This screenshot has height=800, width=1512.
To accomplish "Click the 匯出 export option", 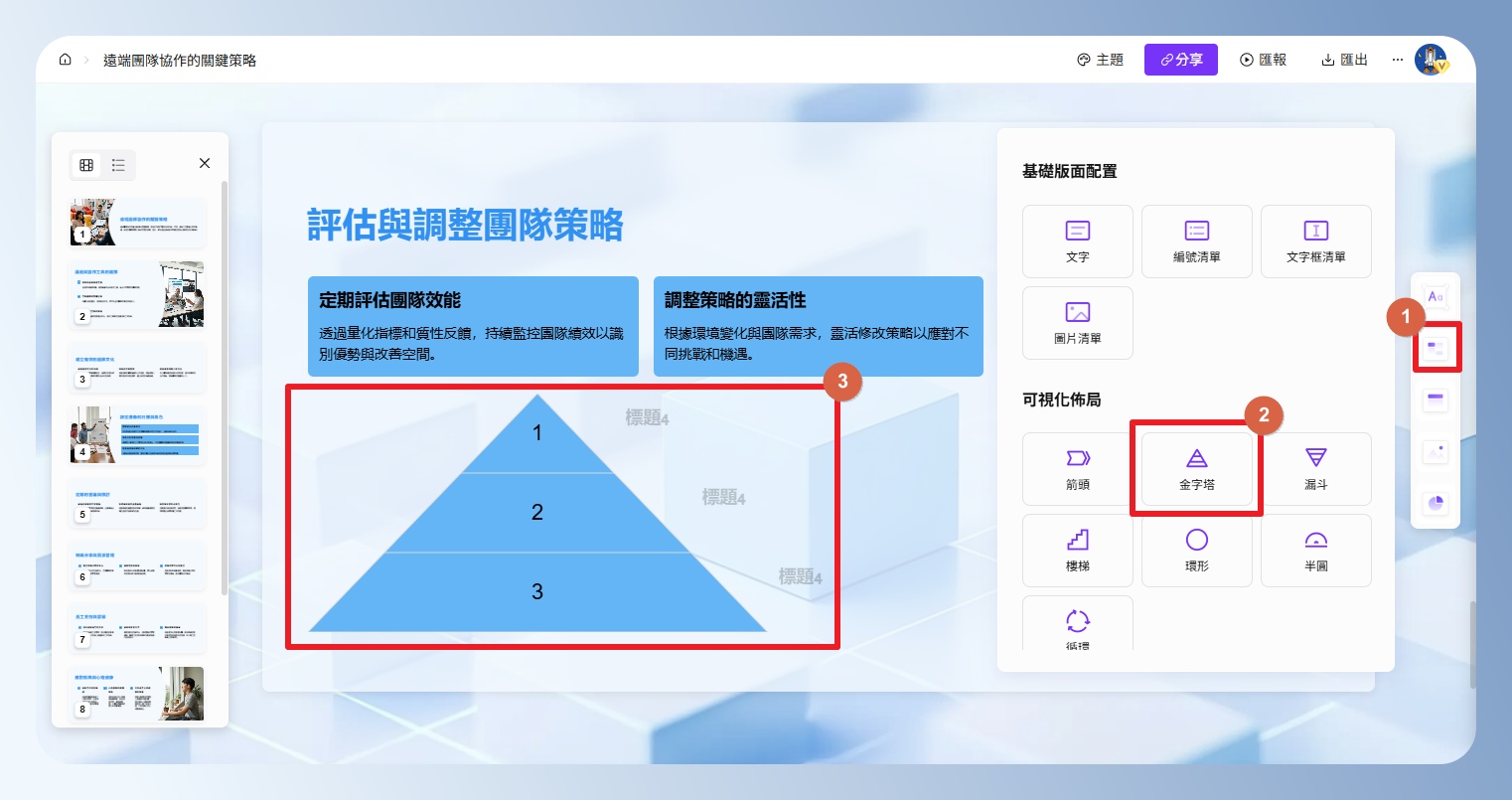I will tap(1344, 60).
